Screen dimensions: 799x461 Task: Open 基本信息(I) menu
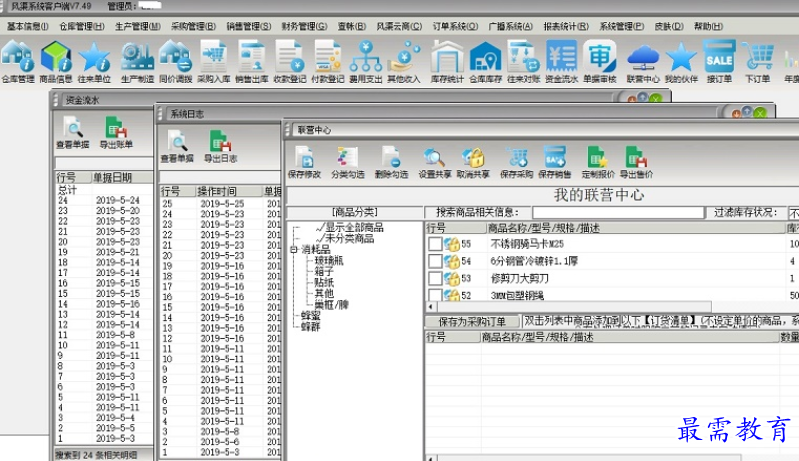coord(28,26)
